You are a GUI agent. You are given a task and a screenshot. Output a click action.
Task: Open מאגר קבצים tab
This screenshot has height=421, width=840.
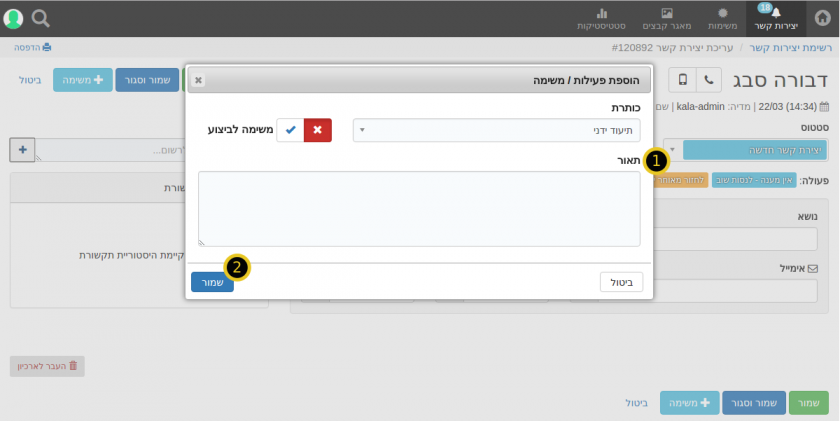click(x=667, y=19)
